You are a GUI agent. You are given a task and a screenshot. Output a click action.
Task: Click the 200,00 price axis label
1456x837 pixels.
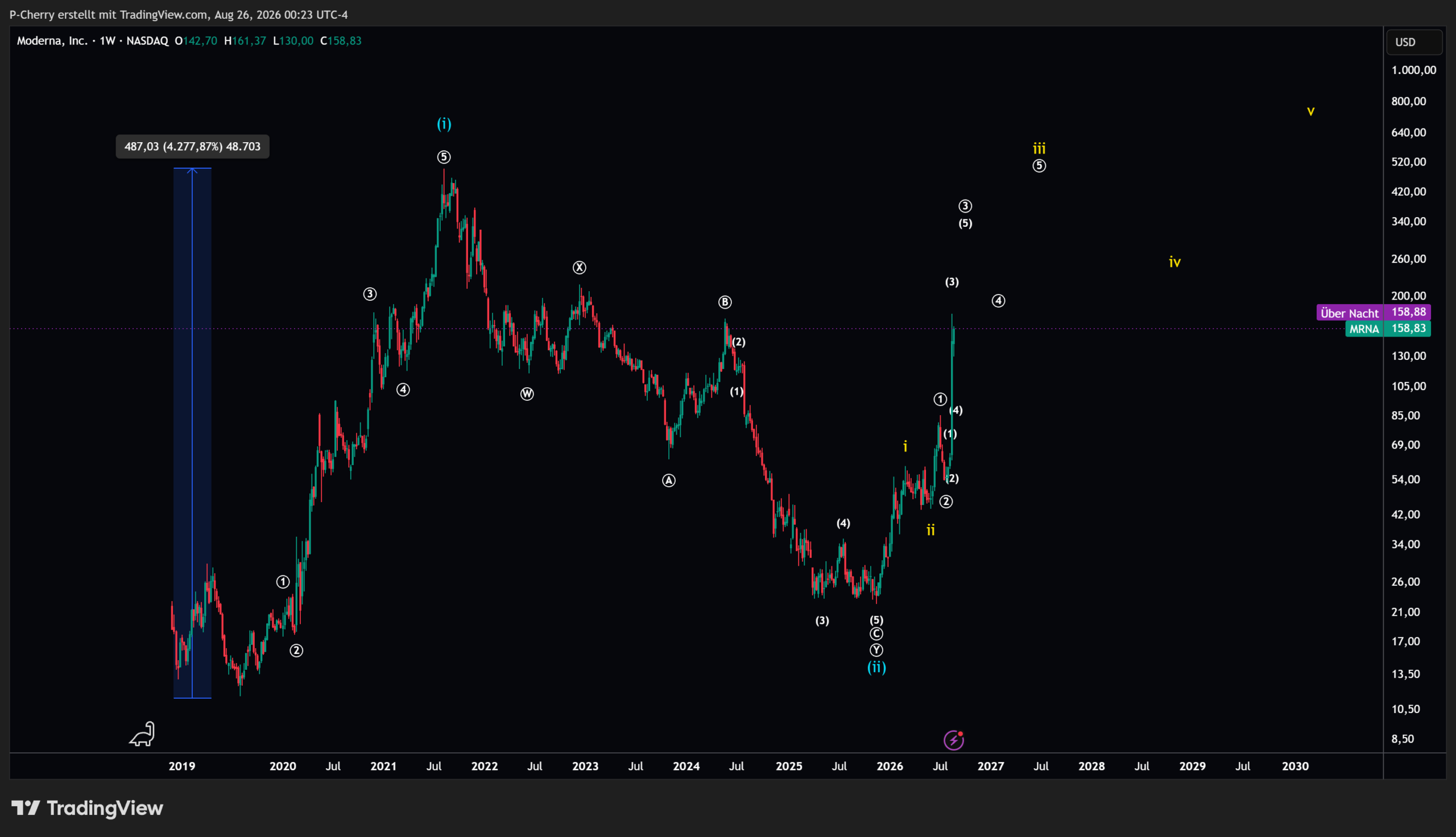point(1409,296)
